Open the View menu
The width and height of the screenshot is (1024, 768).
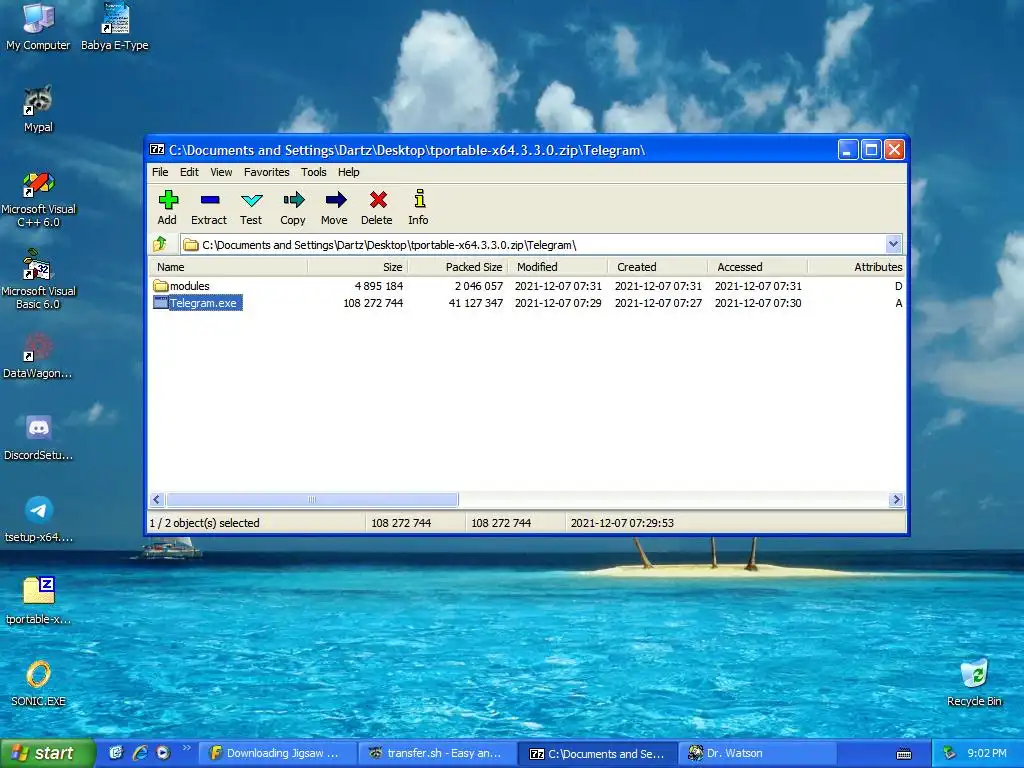pyautogui.click(x=221, y=172)
